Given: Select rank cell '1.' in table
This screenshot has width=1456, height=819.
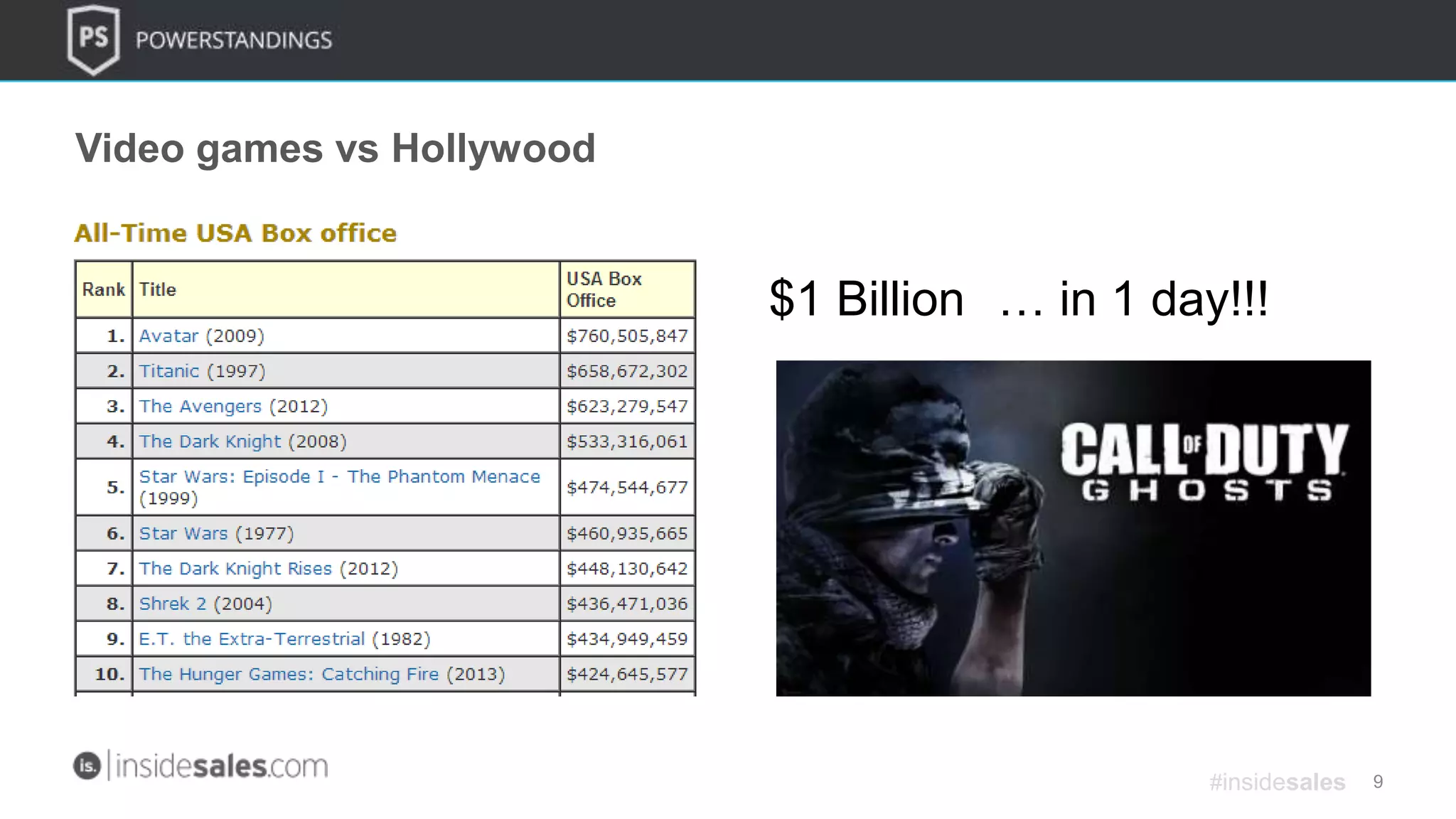Looking at the screenshot, I should [x=103, y=336].
